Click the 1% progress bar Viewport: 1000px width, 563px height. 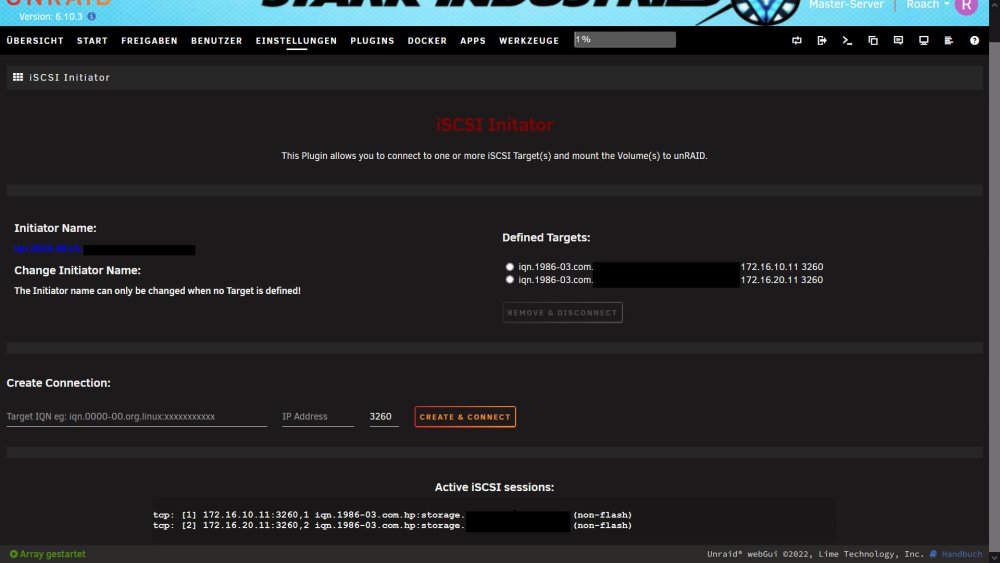pos(624,40)
